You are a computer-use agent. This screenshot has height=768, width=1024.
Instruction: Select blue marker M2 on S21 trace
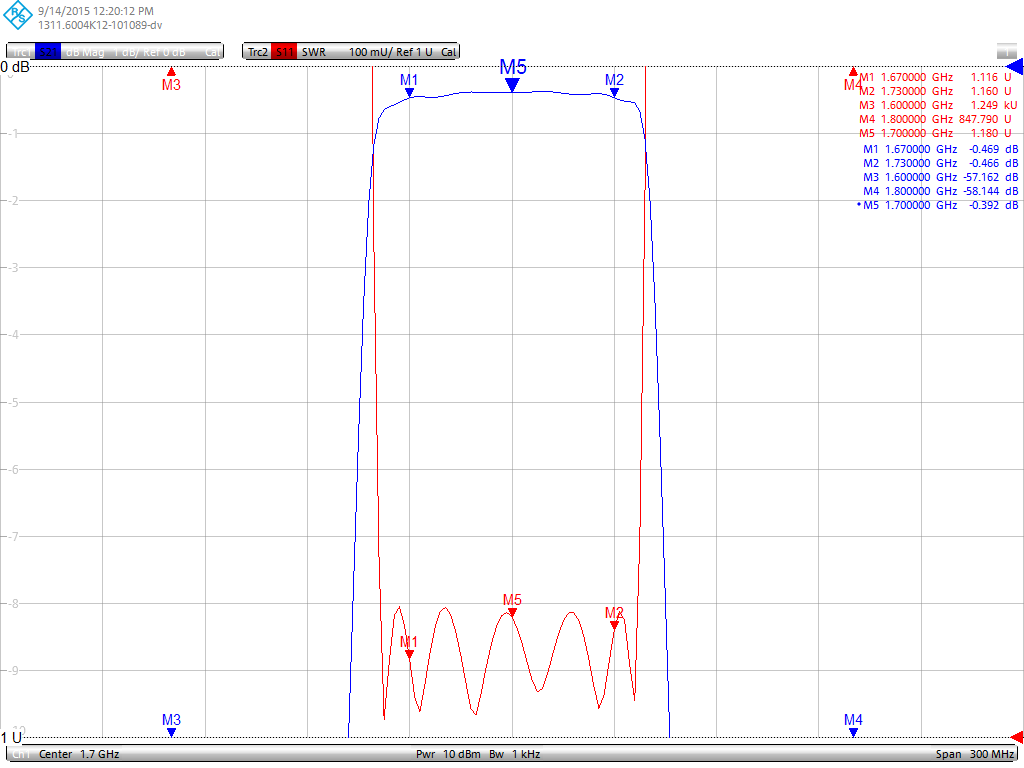pyautogui.click(x=614, y=85)
